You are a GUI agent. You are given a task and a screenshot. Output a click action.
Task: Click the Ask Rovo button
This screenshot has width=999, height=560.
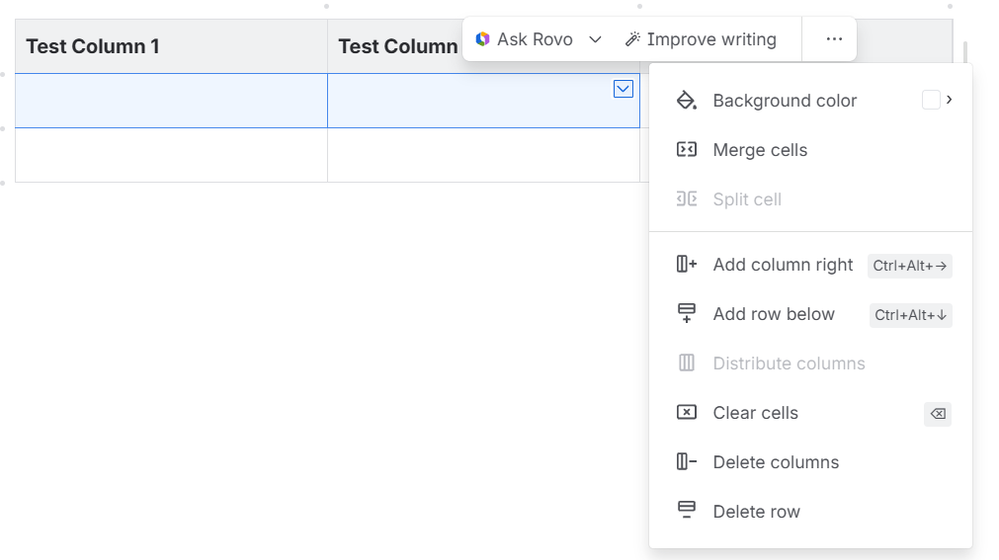click(525, 39)
